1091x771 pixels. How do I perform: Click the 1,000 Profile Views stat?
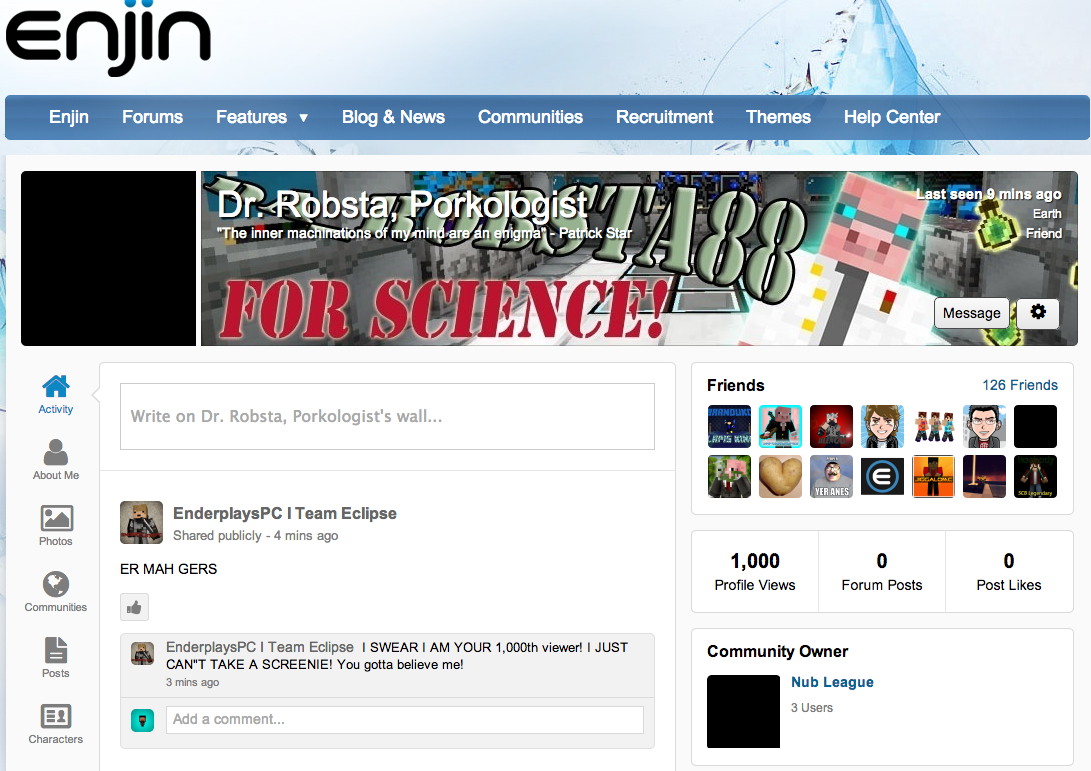[x=755, y=572]
